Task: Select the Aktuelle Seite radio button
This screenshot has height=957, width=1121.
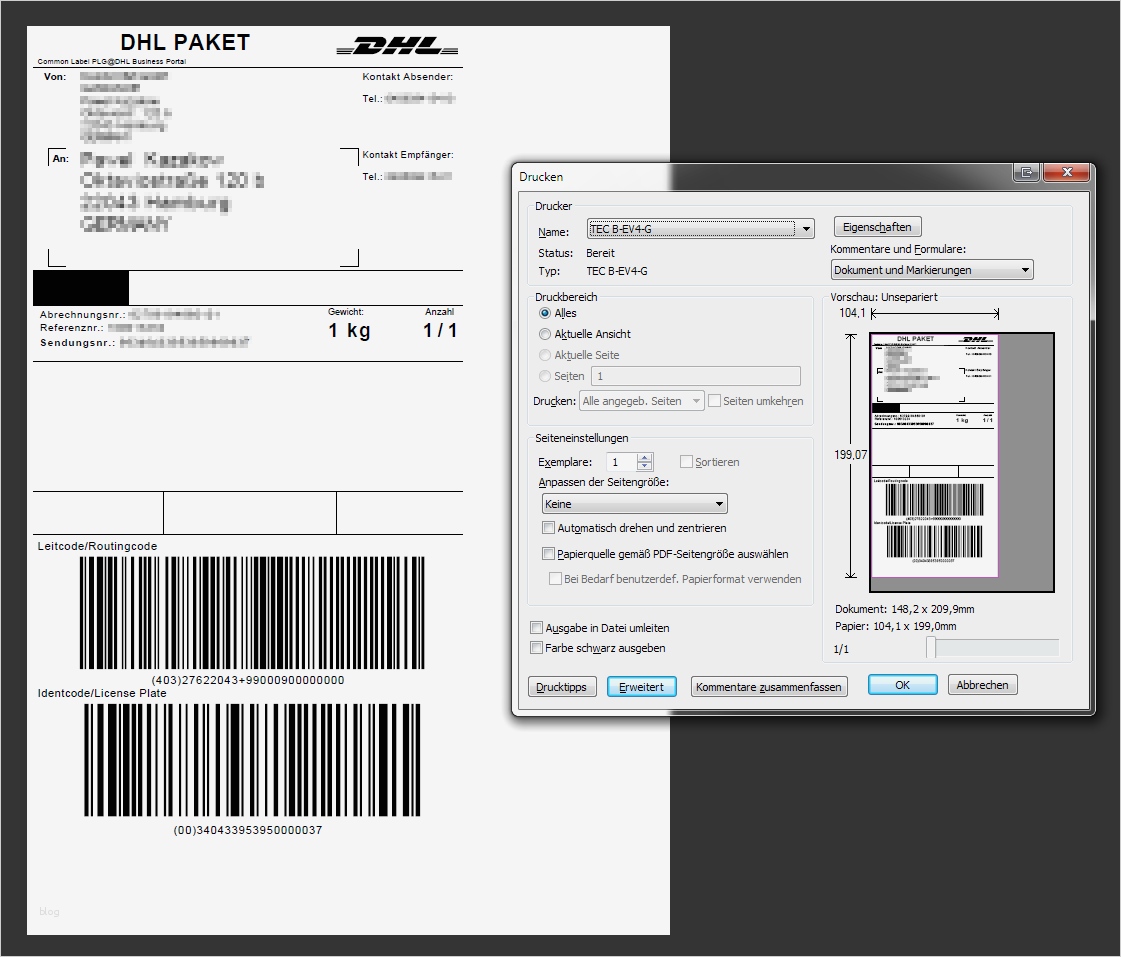Action: (545, 355)
